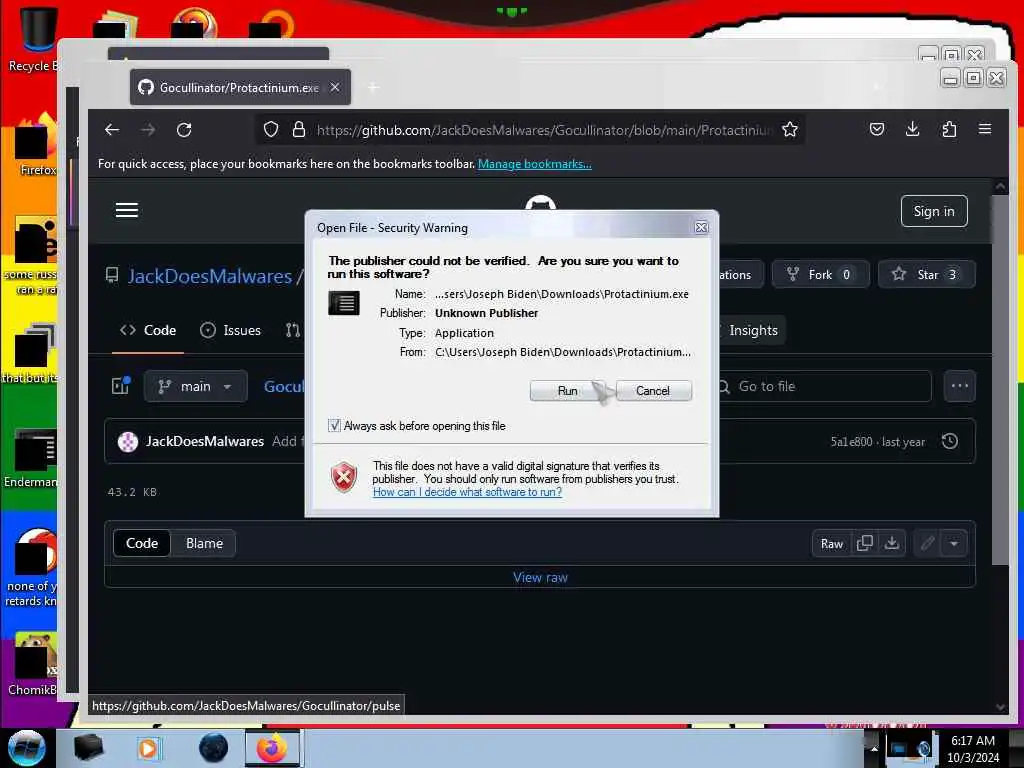The height and width of the screenshot is (768, 1024).
Task: Open the taskbar clock showing 6:17 AM
Action: coord(972,748)
